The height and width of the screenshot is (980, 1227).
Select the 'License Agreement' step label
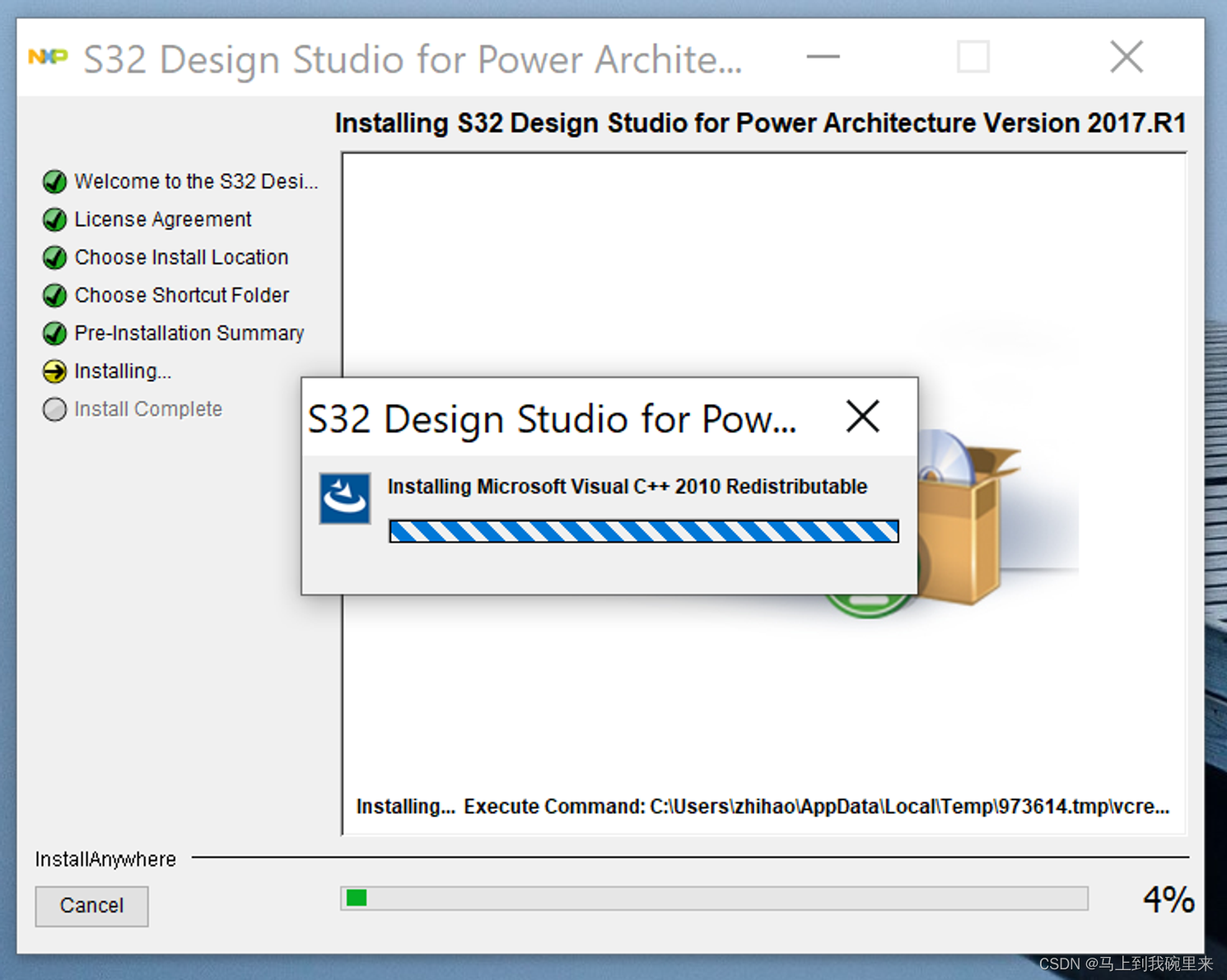163,219
